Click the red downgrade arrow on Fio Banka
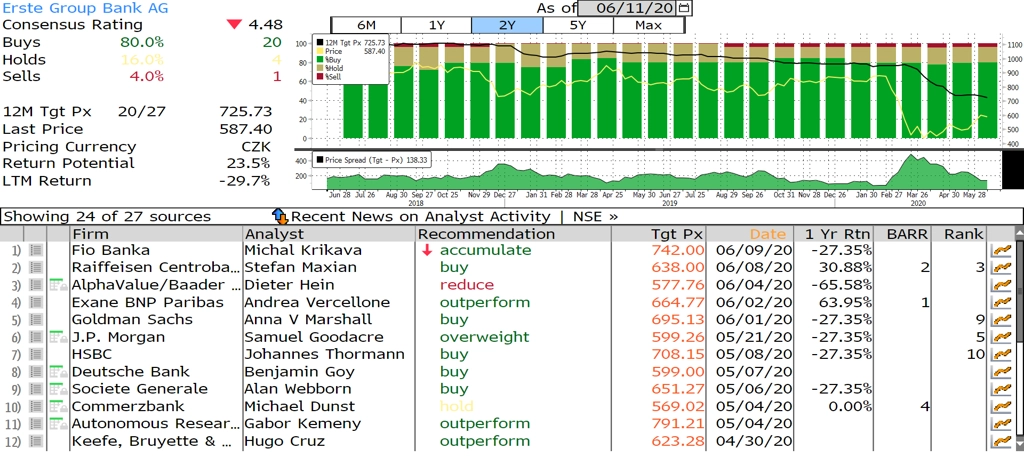 (x=427, y=250)
